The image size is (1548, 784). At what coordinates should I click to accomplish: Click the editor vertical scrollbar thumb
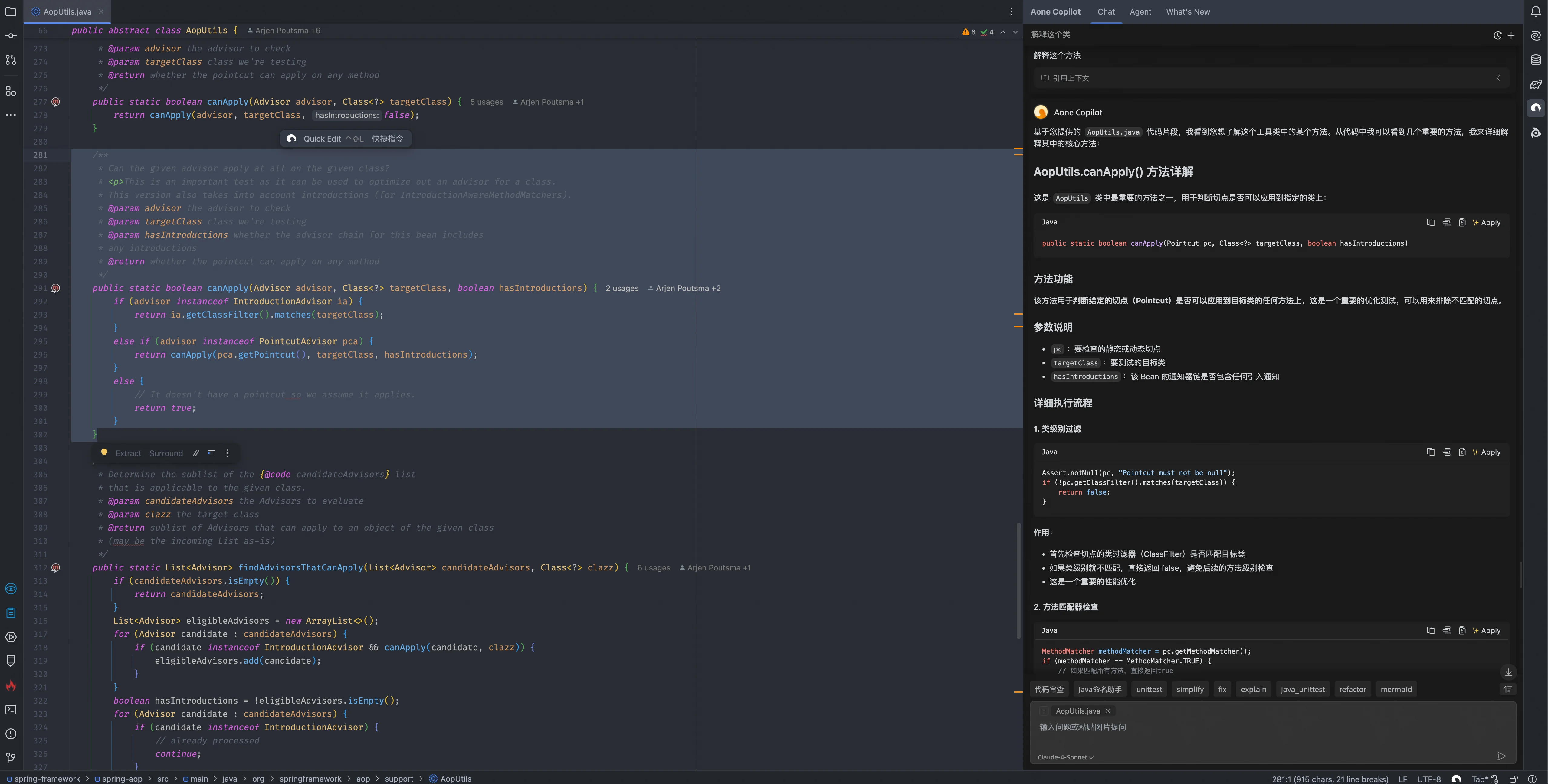(x=1018, y=580)
